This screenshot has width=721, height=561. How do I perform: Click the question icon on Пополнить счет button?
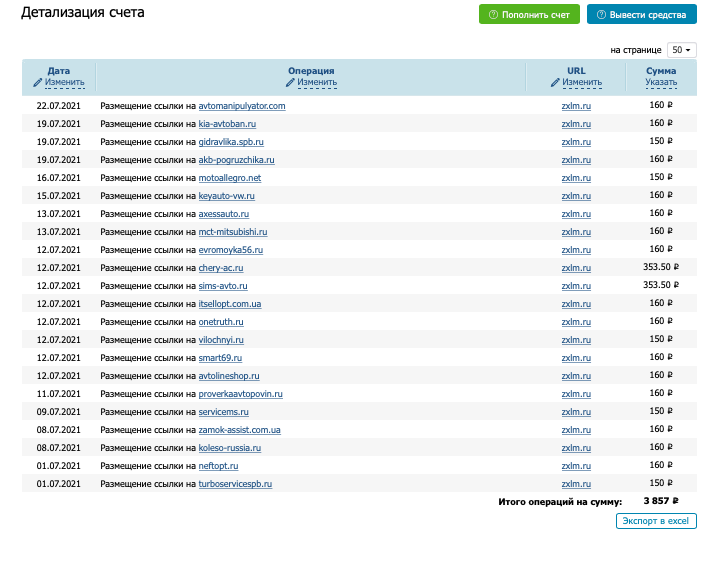[x=493, y=15]
